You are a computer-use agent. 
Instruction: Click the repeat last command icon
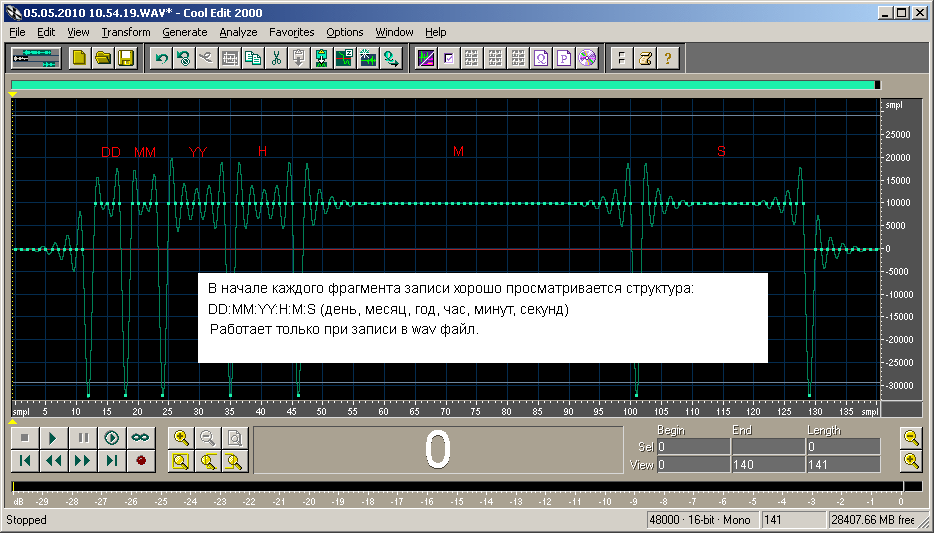(x=184, y=58)
